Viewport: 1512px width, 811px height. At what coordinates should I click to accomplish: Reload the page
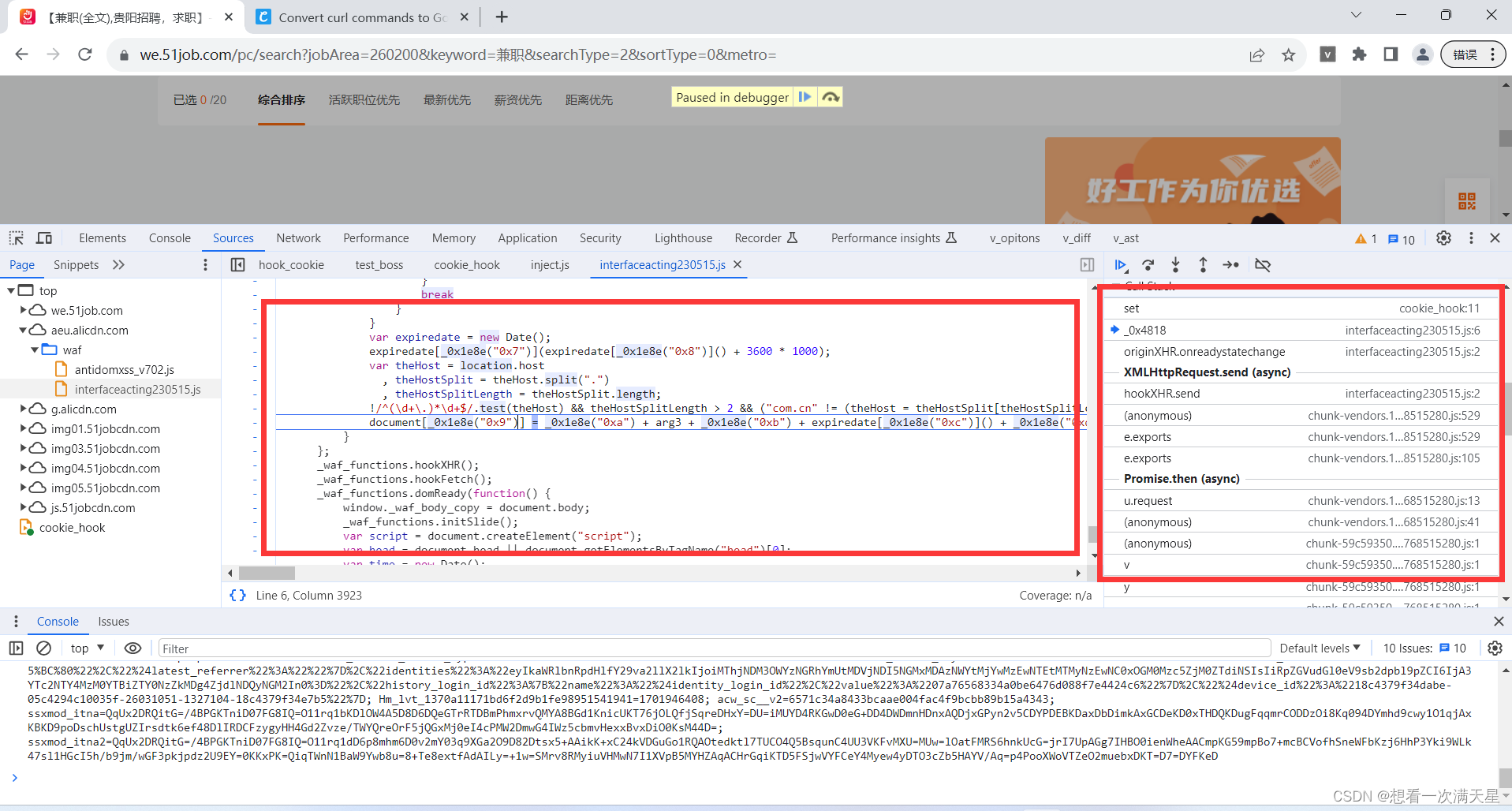click(x=85, y=54)
